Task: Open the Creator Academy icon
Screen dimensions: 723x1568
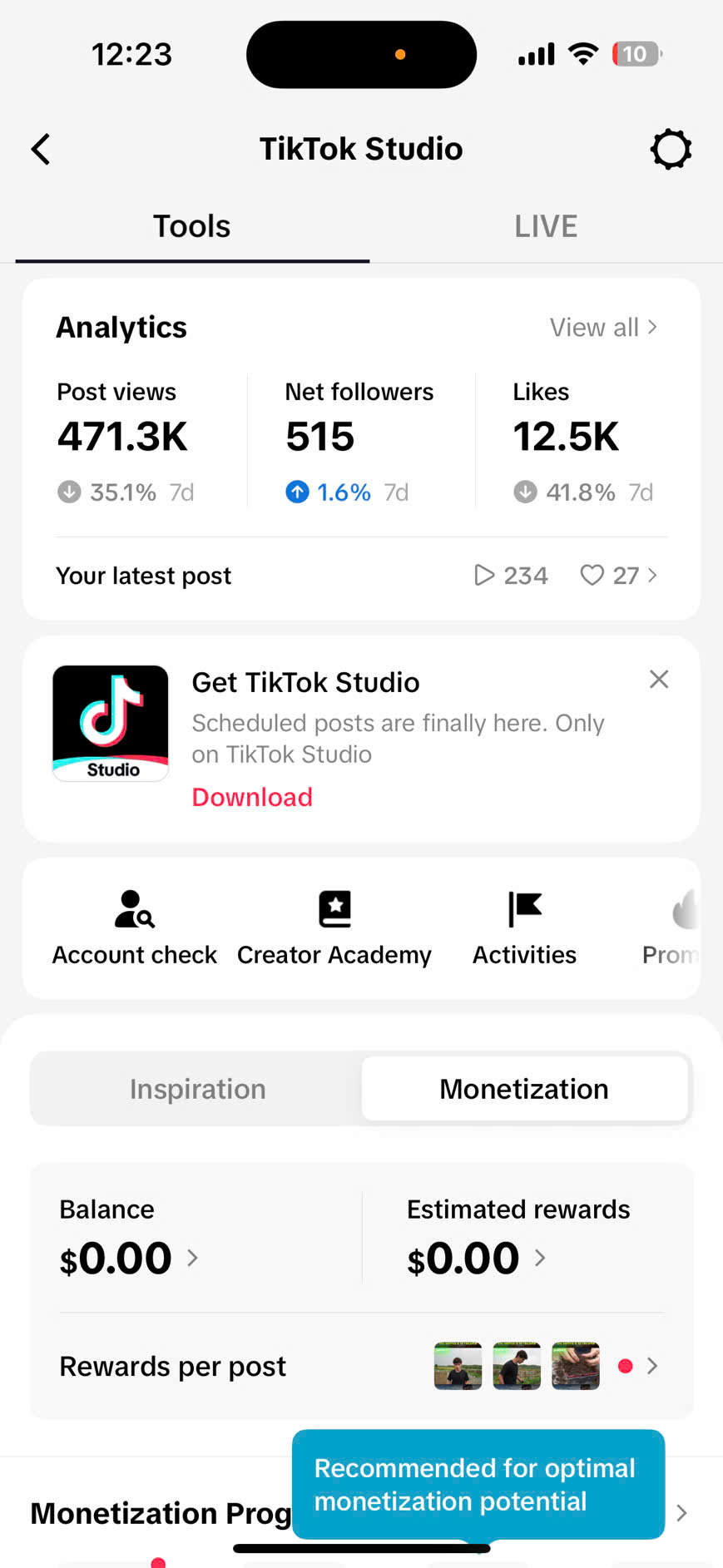Action: [334, 909]
